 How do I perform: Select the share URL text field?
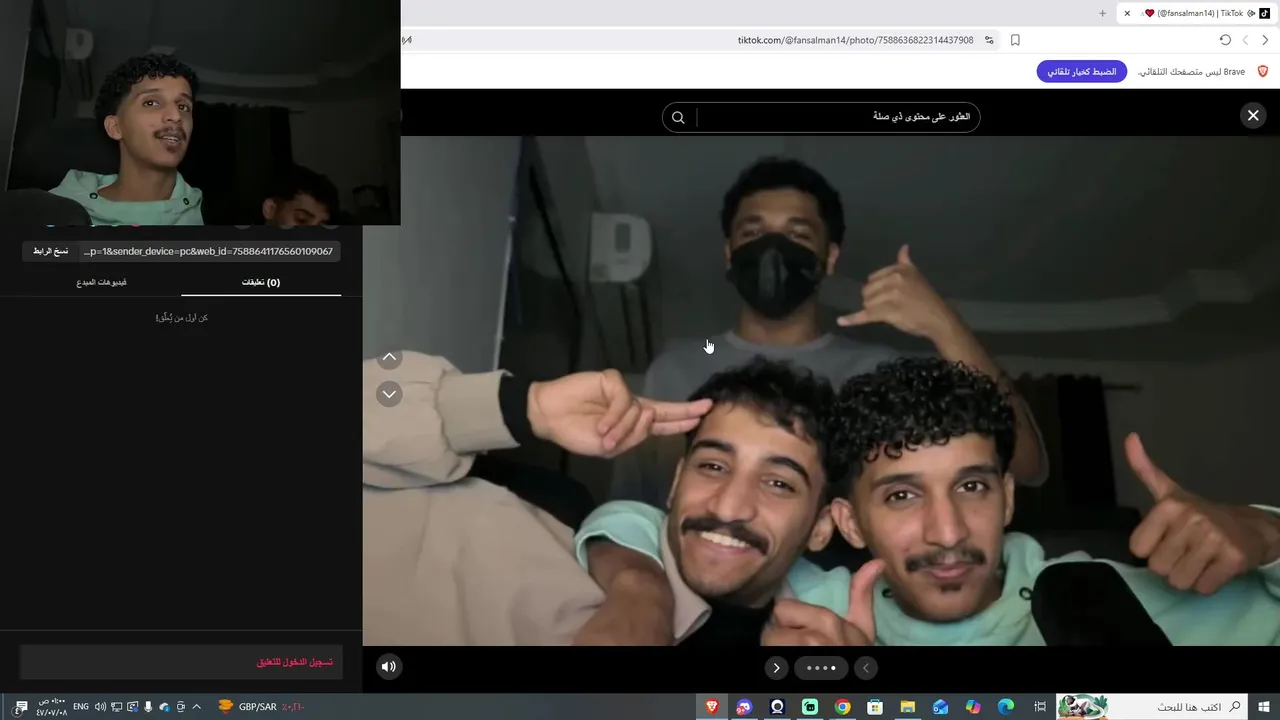(x=208, y=251)
